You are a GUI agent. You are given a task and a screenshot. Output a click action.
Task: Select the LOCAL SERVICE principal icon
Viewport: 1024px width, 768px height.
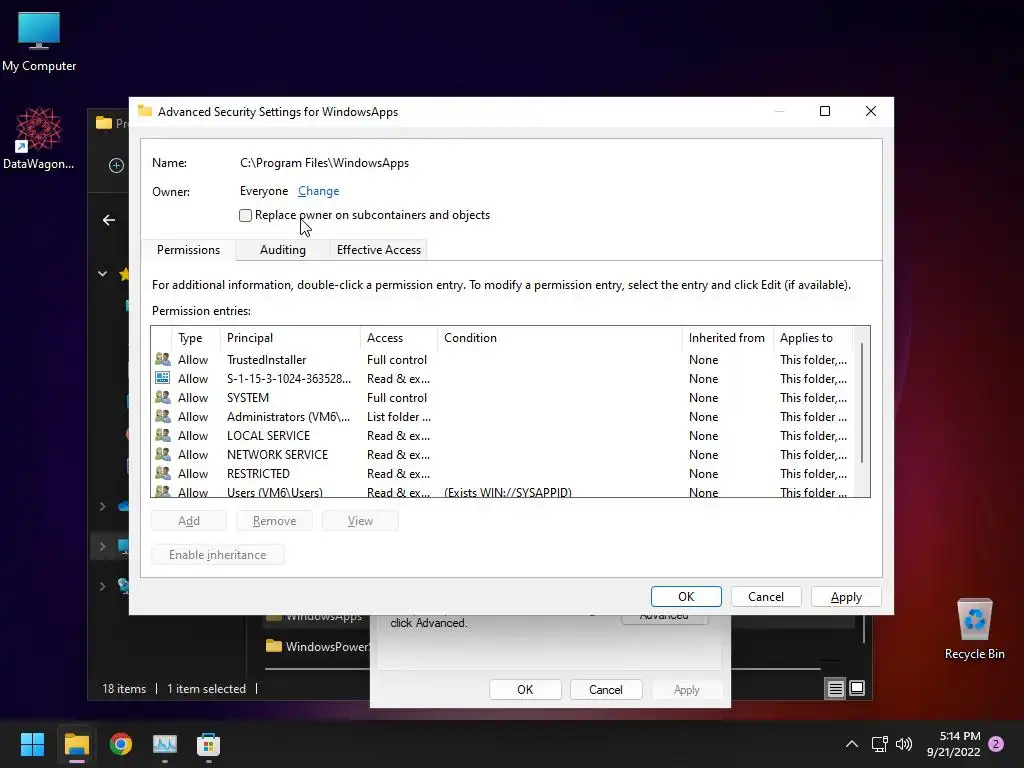point(163,435)
